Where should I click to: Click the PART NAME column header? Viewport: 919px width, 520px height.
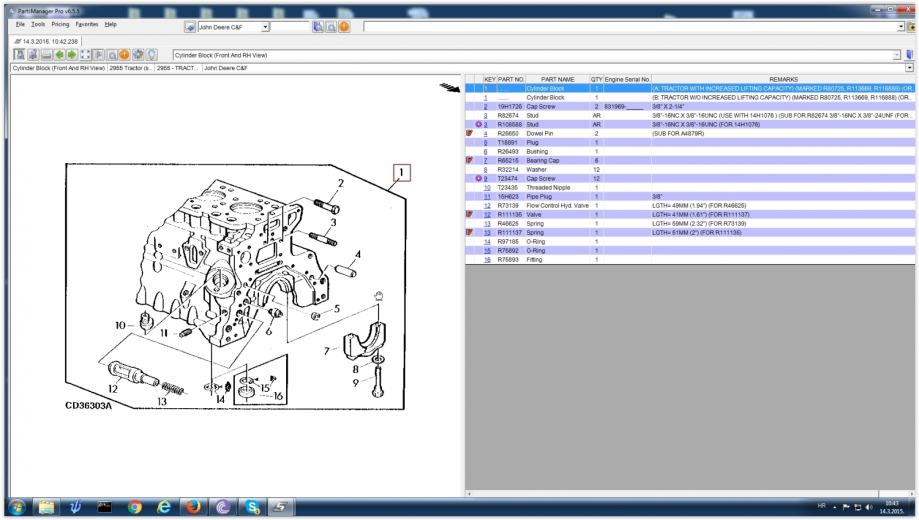click(557, 79)
